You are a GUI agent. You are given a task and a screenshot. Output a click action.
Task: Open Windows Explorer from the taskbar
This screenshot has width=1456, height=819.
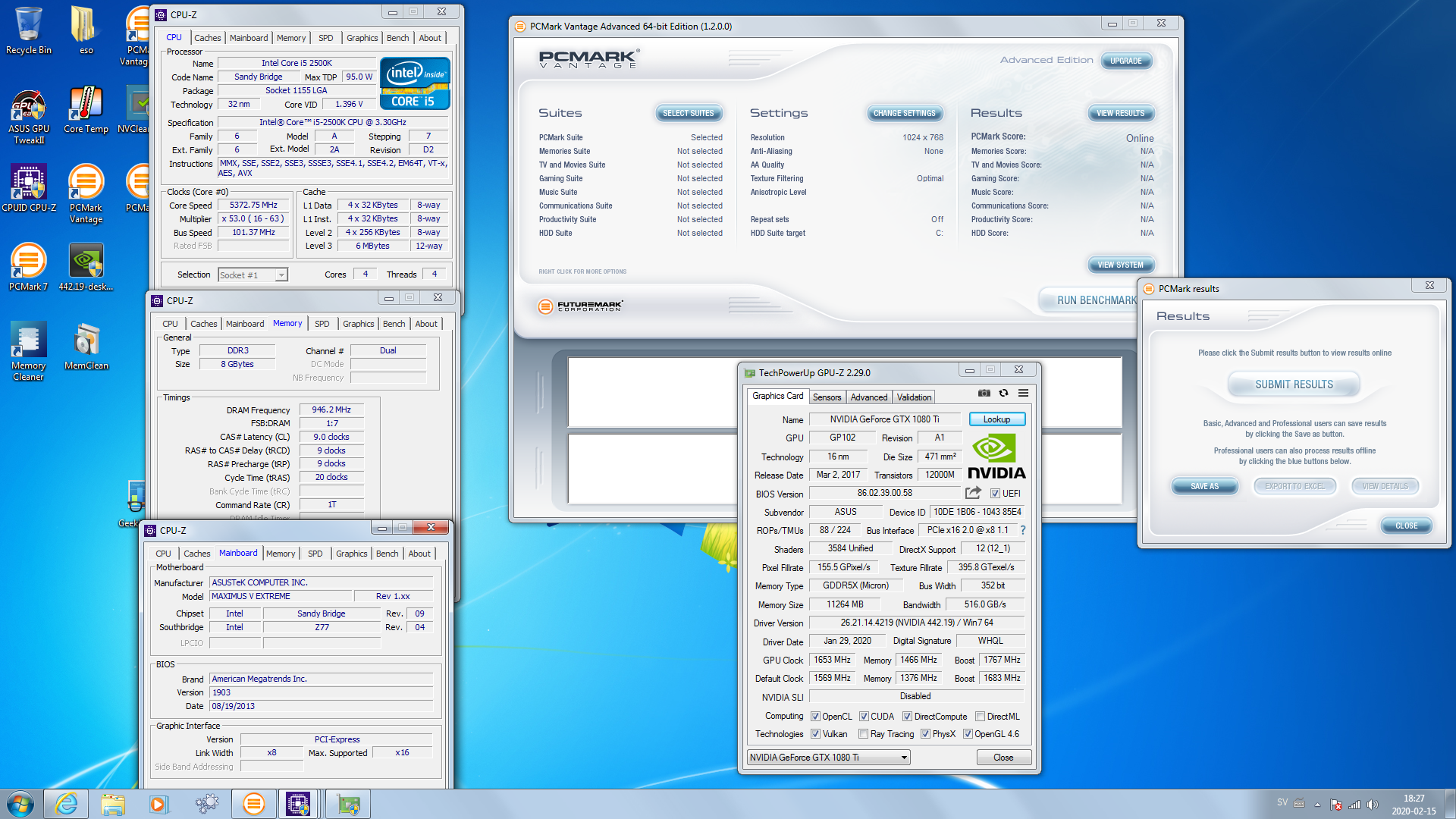[113, 804]
